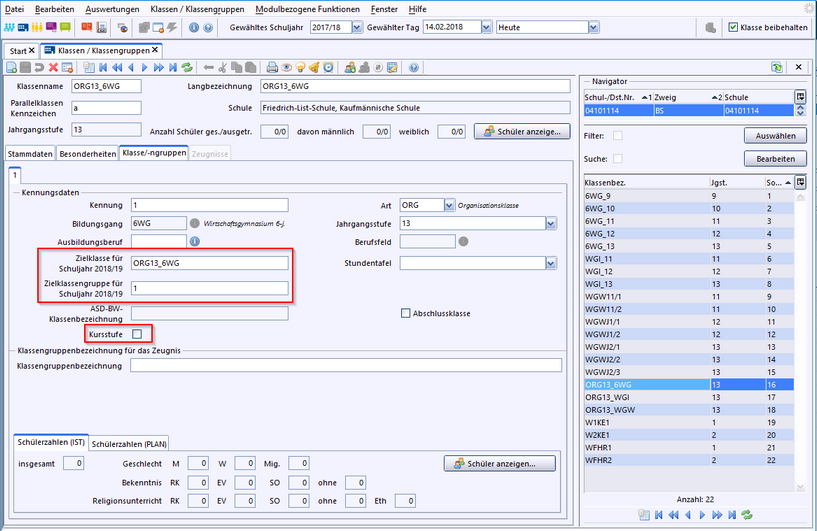Uncheck Klasse beibehalten option
Image resolution: width=817 pixels, height=531 pixels.
733,27
